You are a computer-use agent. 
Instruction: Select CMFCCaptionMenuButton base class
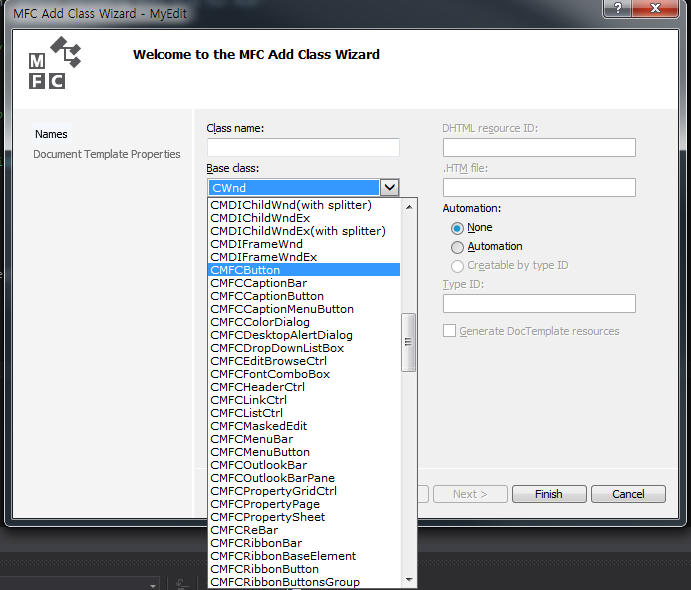click(x=304, y=309)
